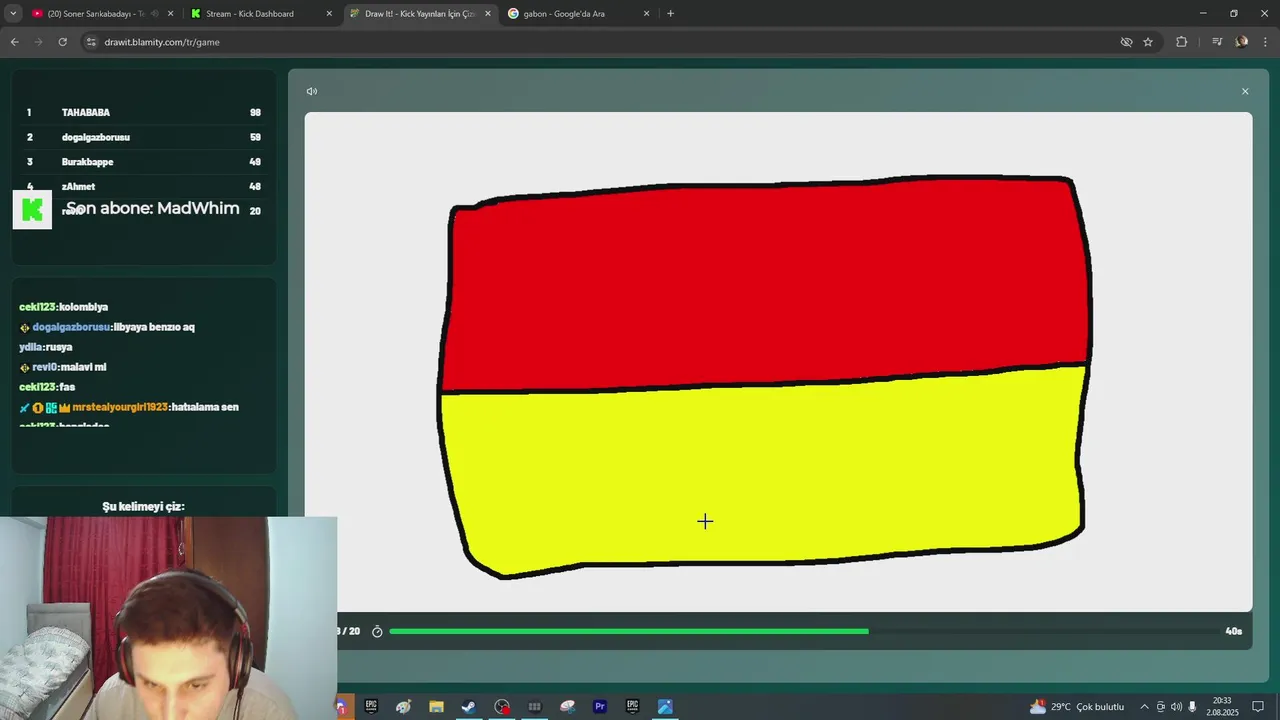
Task: Open the taskbar clock 20:33
Action: click(1222, 706)
